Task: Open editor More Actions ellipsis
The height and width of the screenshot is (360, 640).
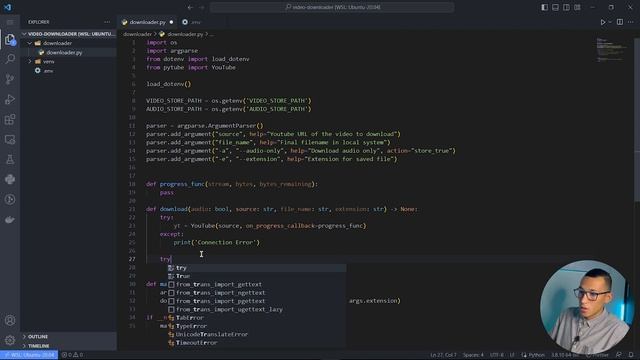Action: [x=631, y=22]
